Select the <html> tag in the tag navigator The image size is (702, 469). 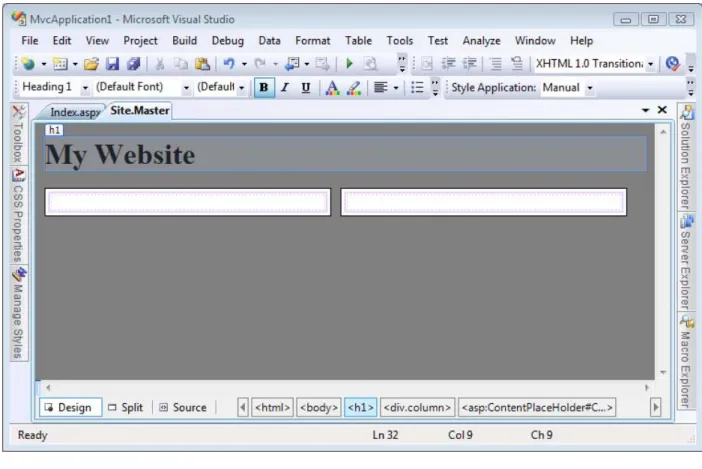272,407
